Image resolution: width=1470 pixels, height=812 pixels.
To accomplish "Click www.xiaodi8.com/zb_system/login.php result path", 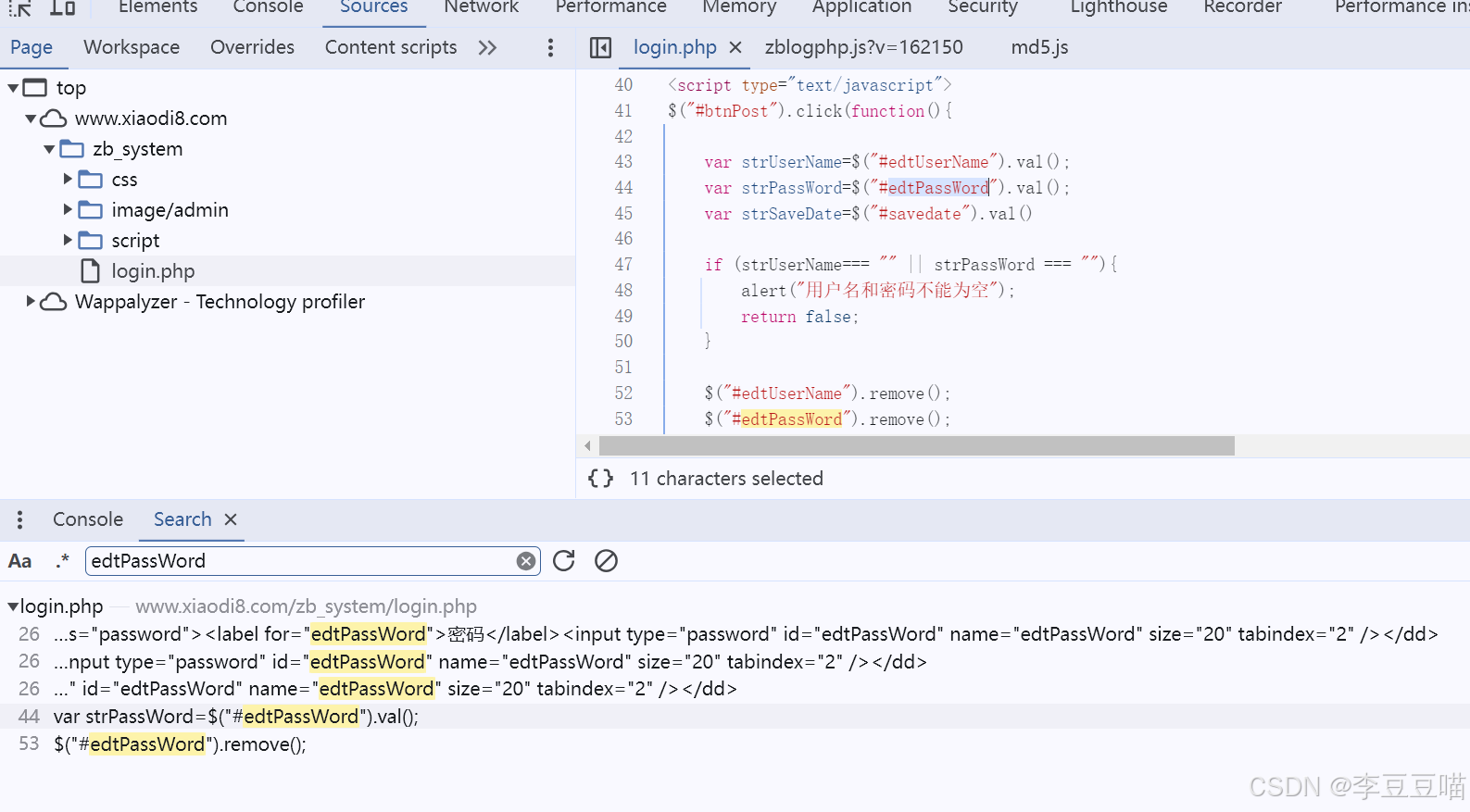I will click(x=306, y=606).
